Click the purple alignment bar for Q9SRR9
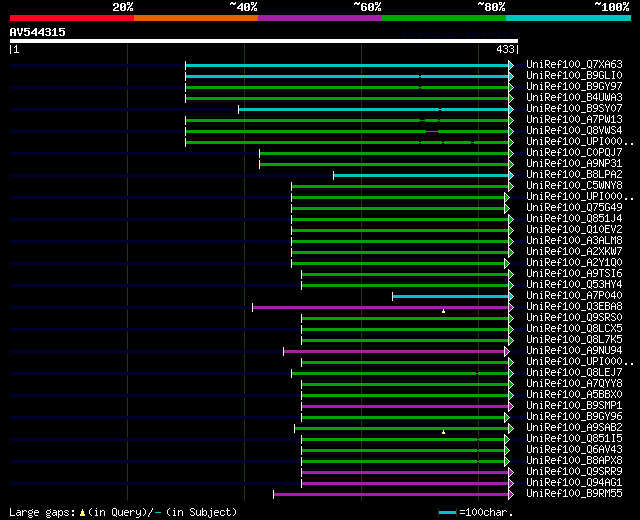 pyautogui.click(x=405, y=473)
